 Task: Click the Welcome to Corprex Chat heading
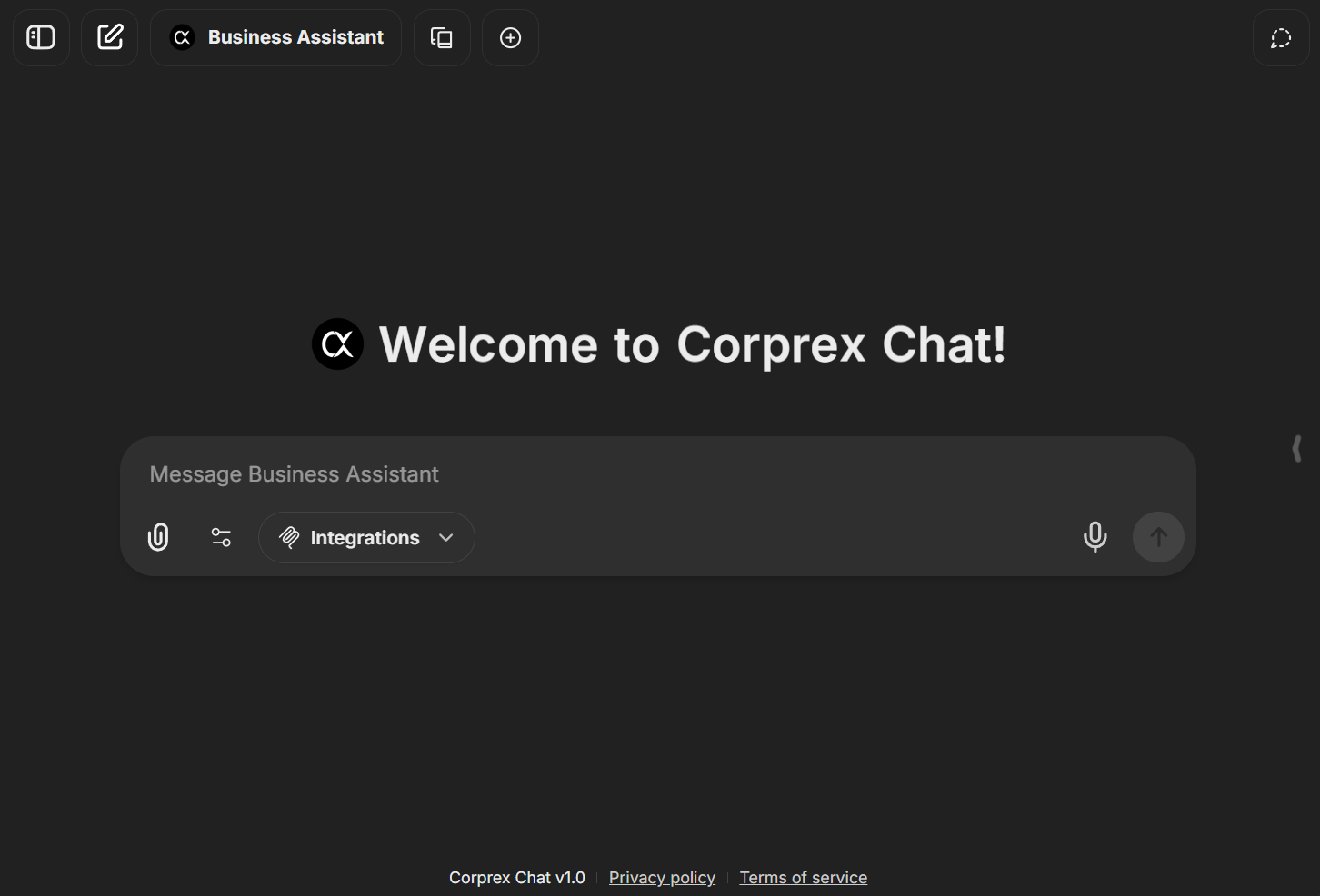point(691,344)
